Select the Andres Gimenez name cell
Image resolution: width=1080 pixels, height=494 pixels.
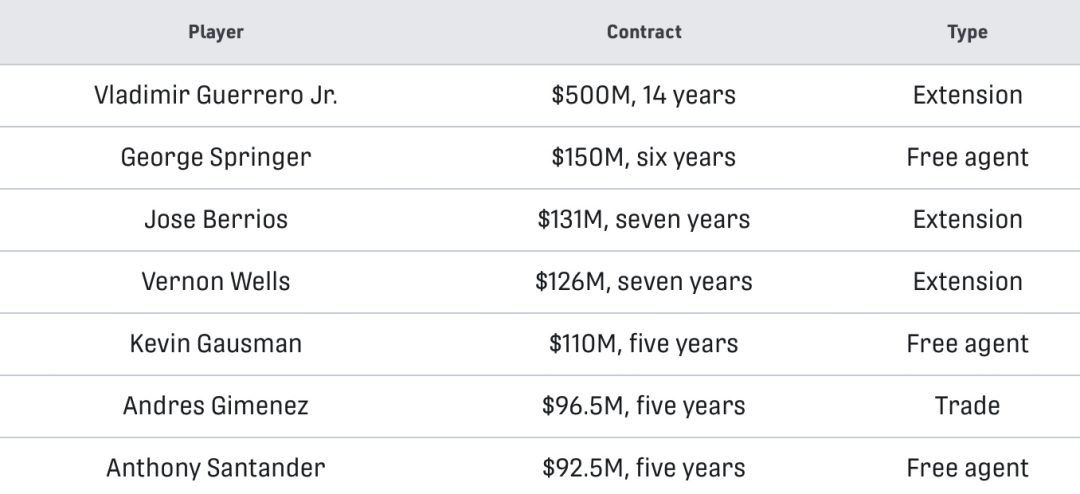[x=216, y=406]
